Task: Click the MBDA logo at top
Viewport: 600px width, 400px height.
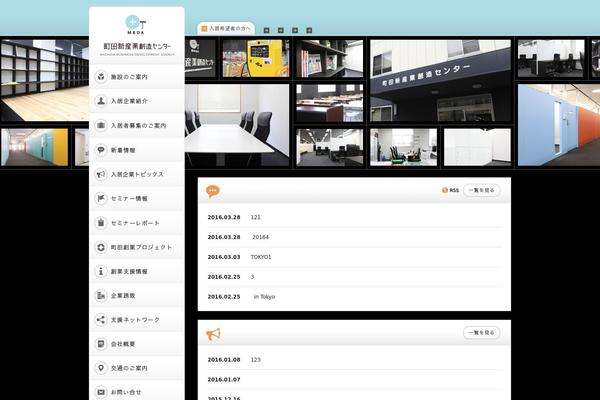Action: tap(136, 25)
